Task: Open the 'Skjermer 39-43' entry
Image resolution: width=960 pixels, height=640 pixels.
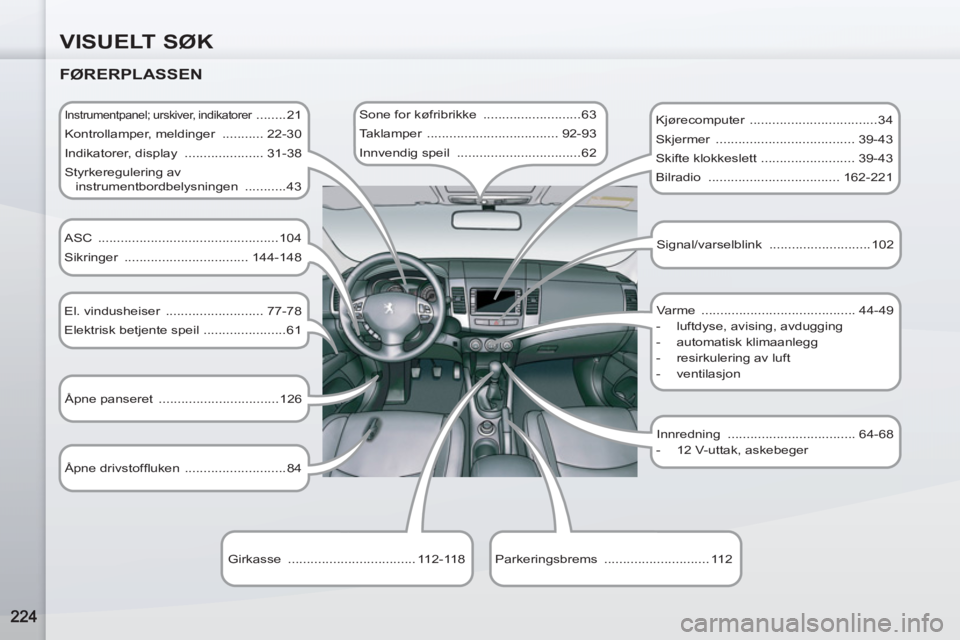Action: [x=774, y=139]
